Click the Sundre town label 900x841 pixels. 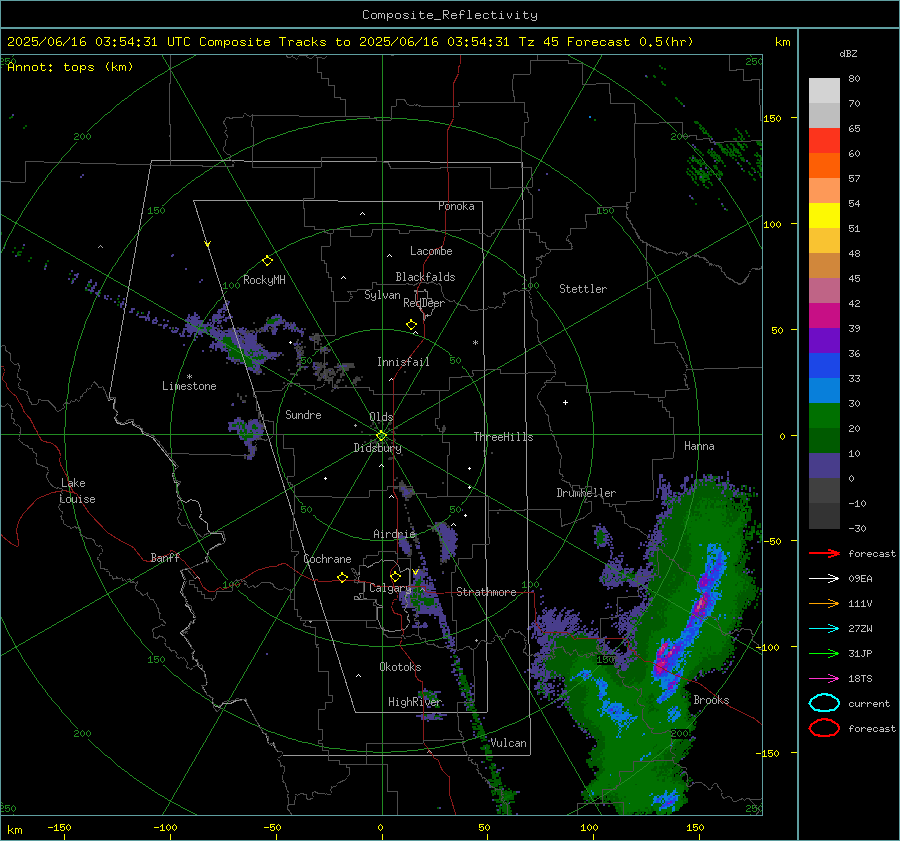coord(303,415)
